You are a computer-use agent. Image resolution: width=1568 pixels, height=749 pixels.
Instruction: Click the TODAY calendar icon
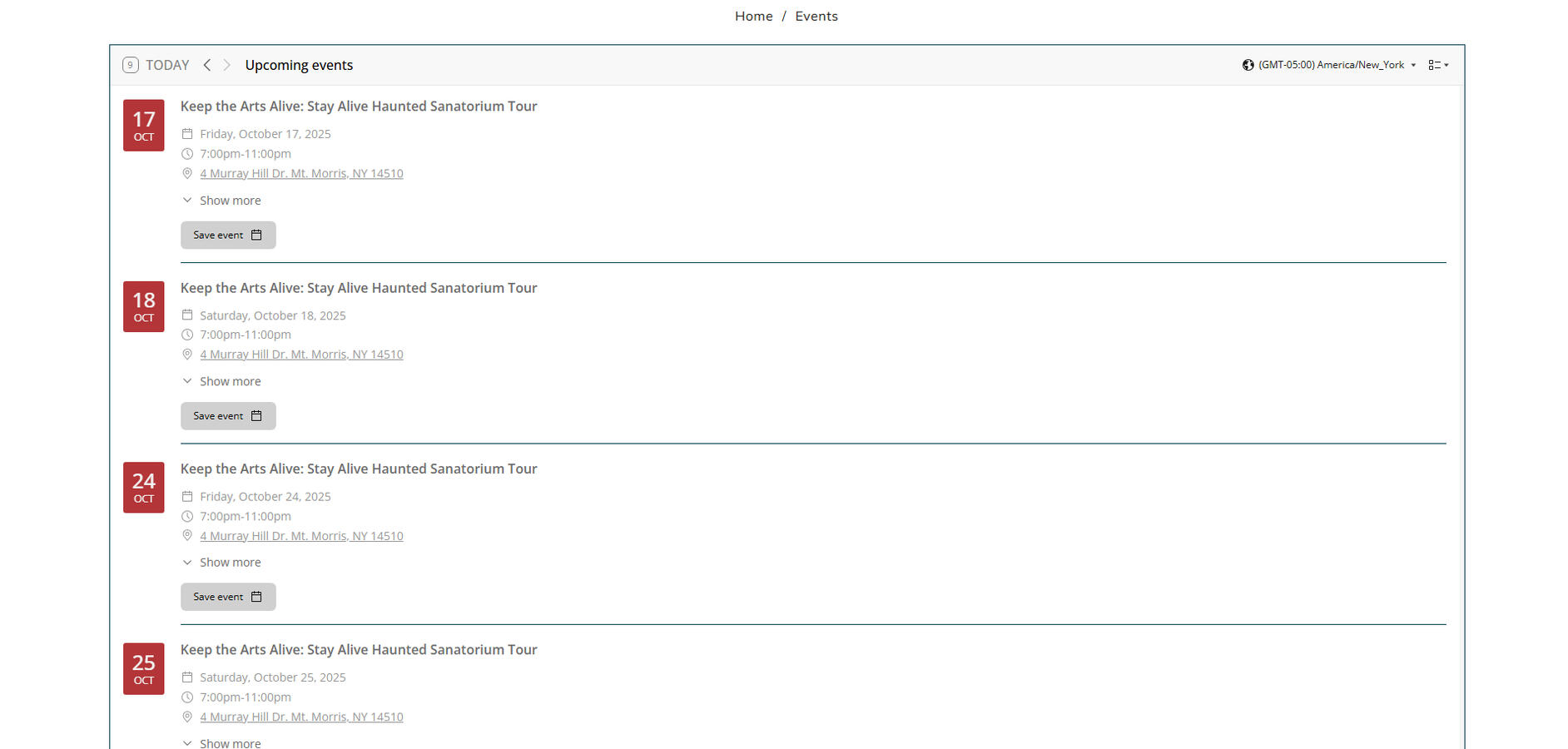click(x=131, y=65)
